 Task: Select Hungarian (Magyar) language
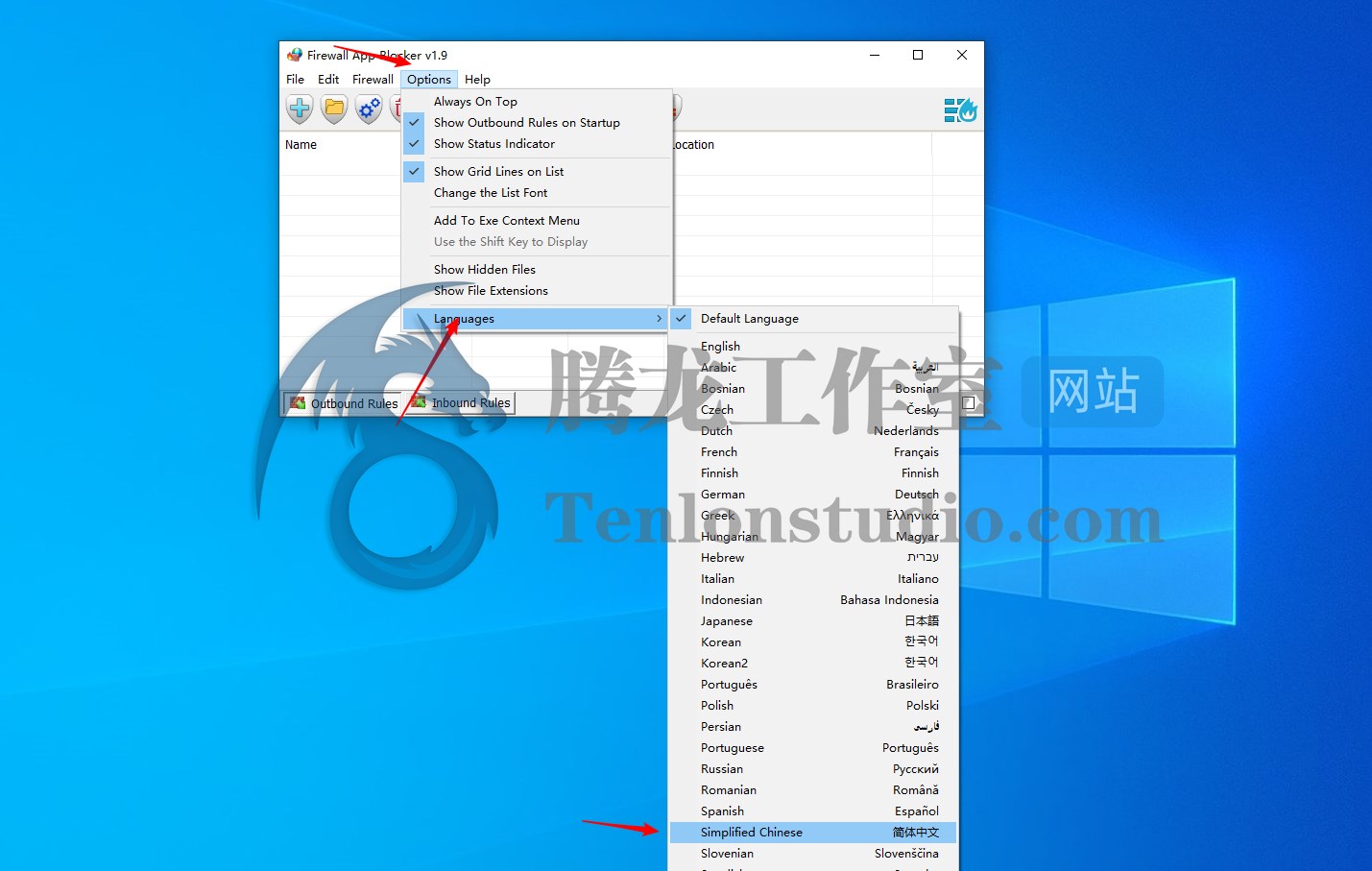click(x=813, y=537)
